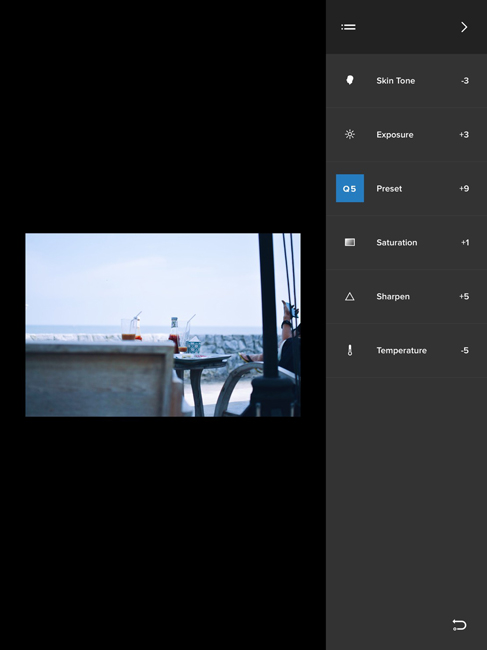This screenshot has height=650, width=487.
Task: Adjust the Sharpen +5 value
Action: (464, 296)
